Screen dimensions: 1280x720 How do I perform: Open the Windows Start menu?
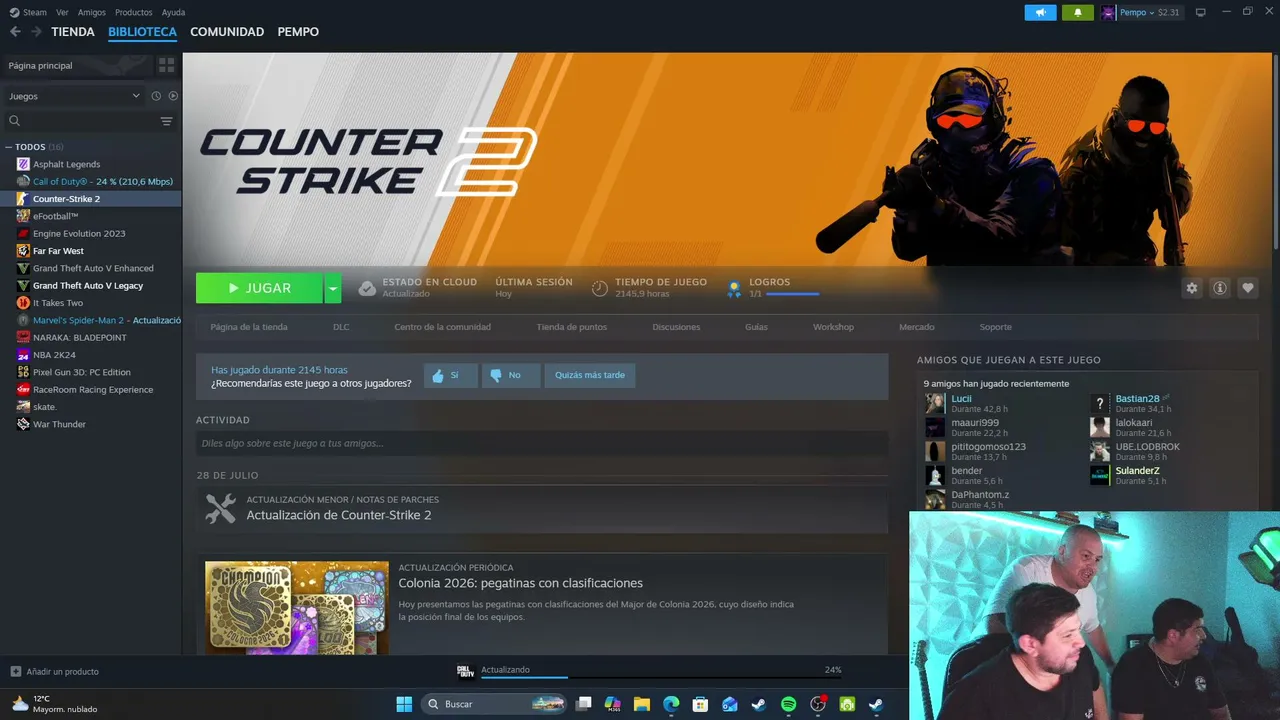(404, 704)
